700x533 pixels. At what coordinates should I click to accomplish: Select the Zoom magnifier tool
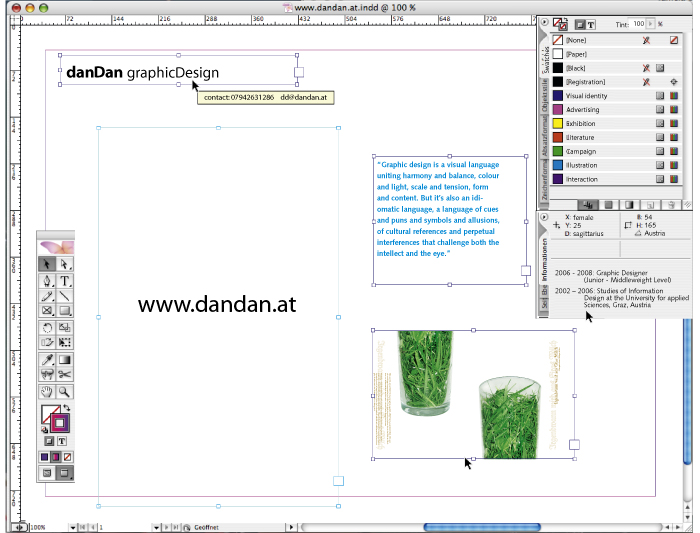[x=65, y=391]
